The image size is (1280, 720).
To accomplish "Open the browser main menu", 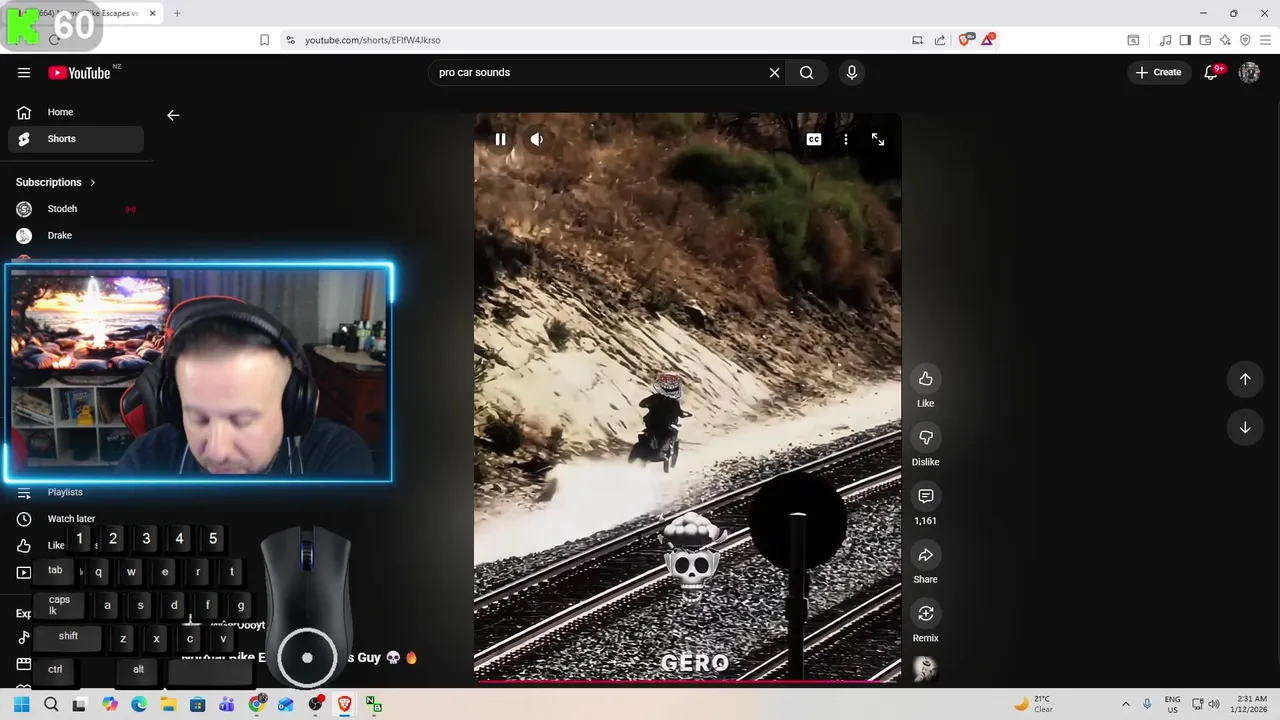I will click(x=1265, y=40).
